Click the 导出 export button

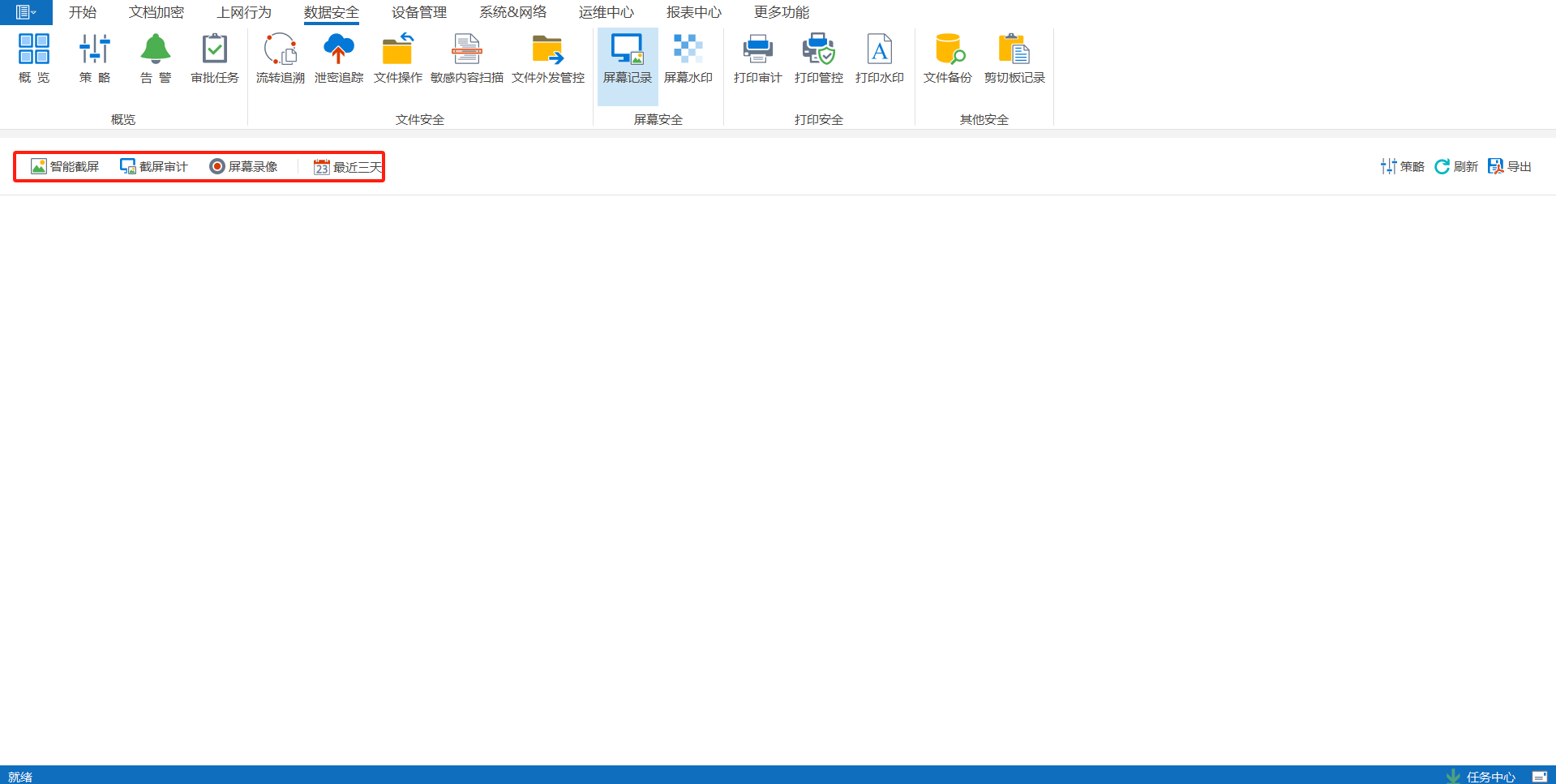(x=1510, y=167)
